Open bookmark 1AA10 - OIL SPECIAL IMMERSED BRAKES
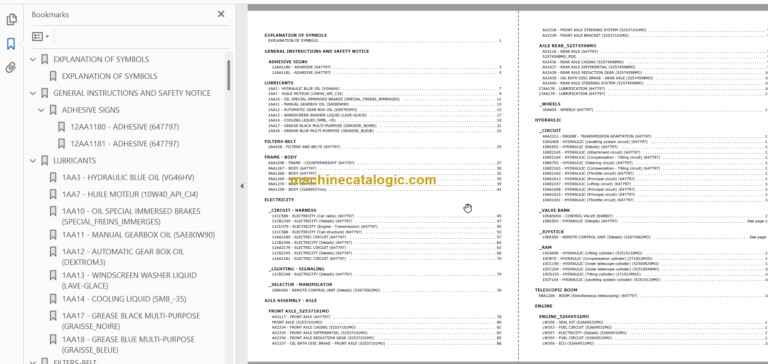 (131, 216)
